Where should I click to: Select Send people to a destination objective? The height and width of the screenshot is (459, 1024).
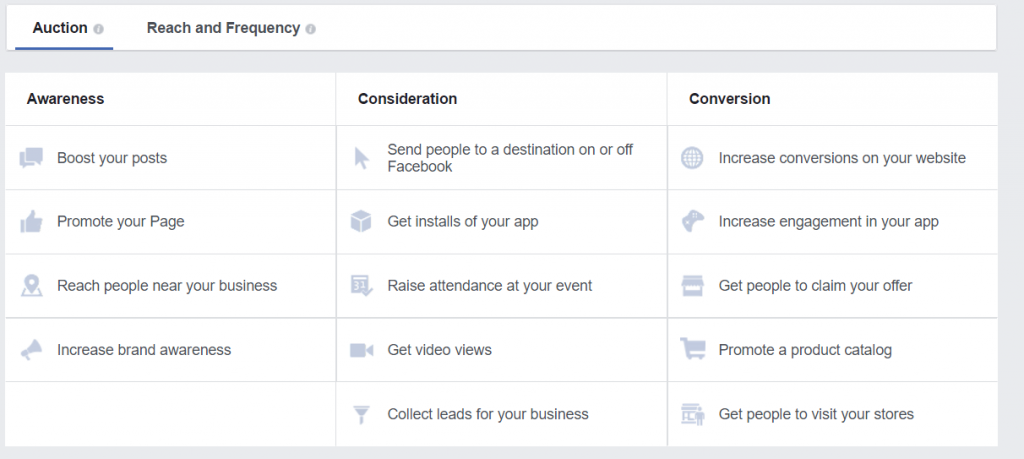coord(502,158)
